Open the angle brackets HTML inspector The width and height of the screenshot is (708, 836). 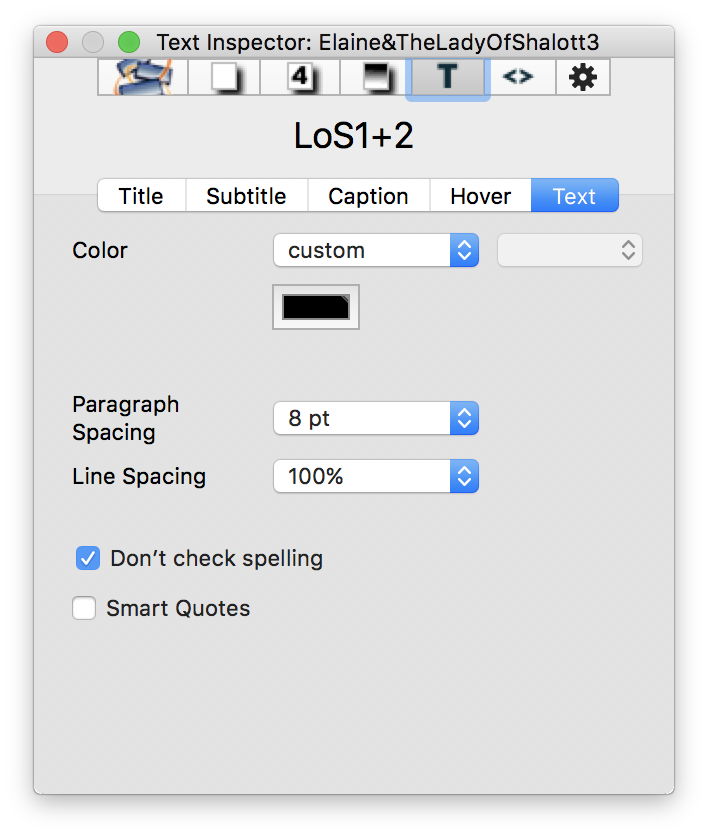[x=517, y=77]
